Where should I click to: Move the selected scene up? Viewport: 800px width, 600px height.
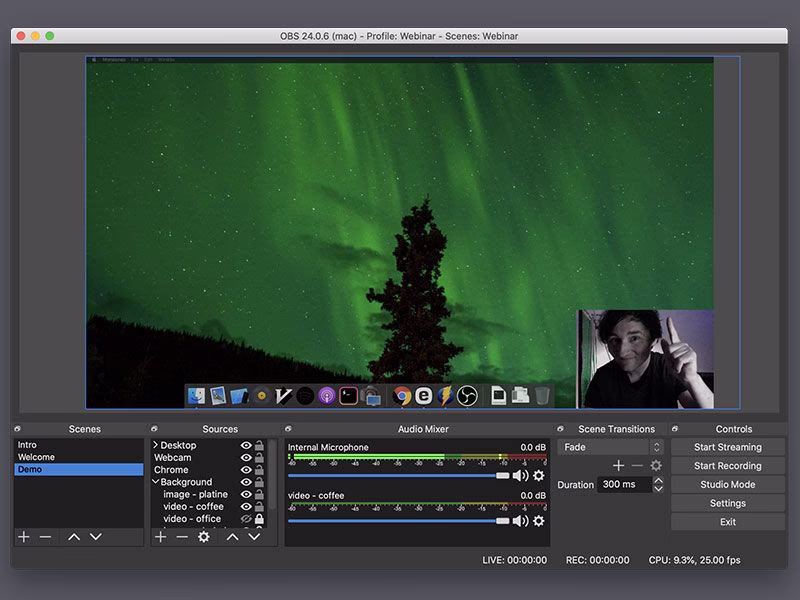click(x=74, y=537)
